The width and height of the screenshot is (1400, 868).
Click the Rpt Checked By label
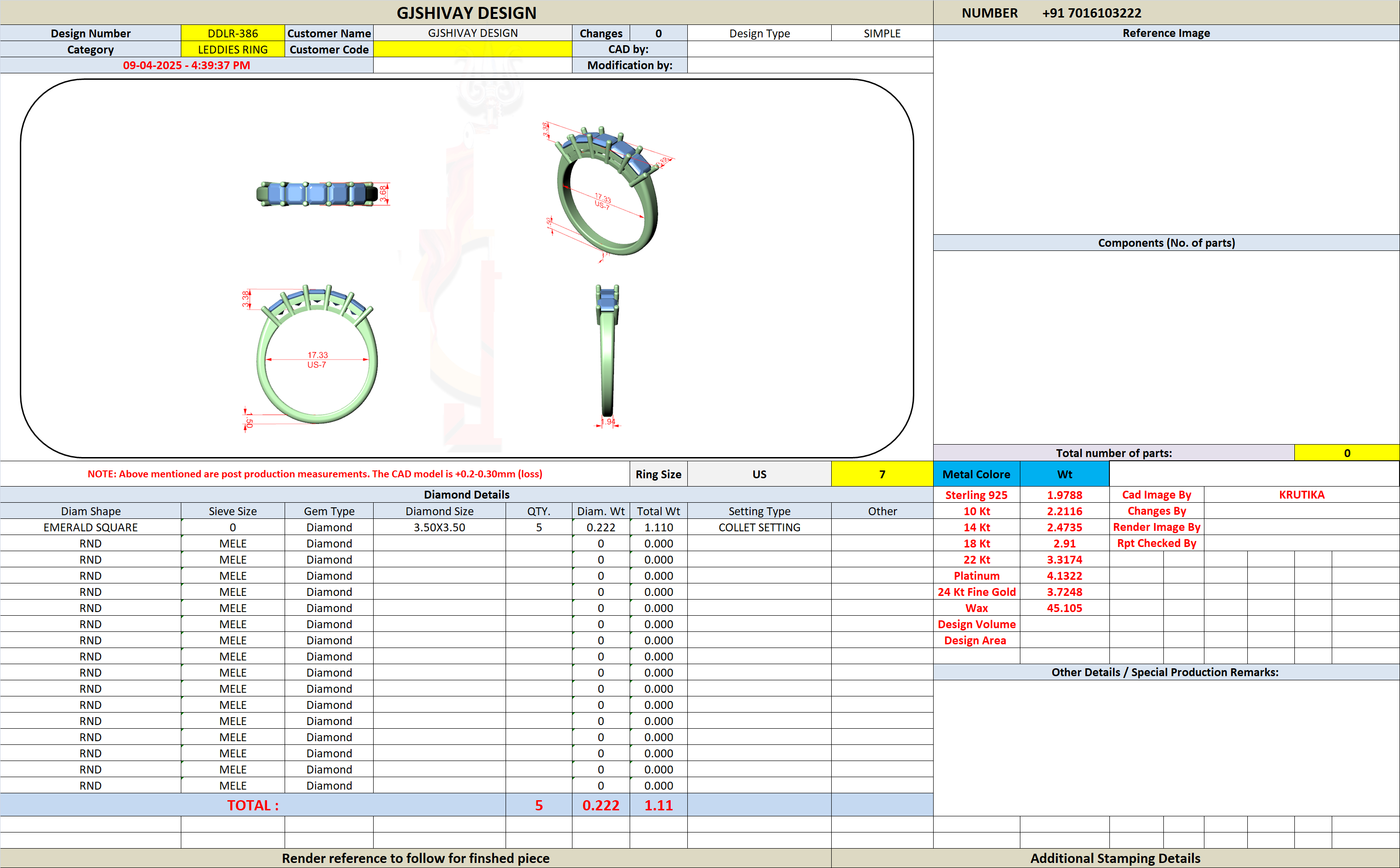[x=1156, y=543]
